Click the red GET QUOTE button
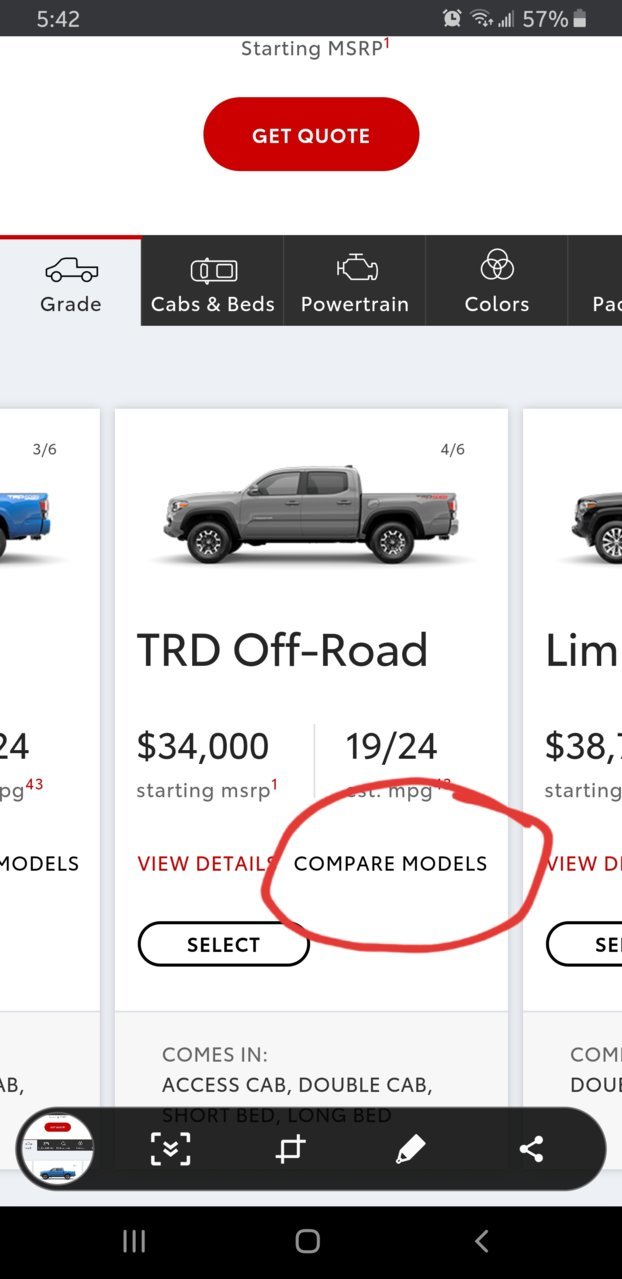Screen dimensions: 622x1279 [311, 134]
